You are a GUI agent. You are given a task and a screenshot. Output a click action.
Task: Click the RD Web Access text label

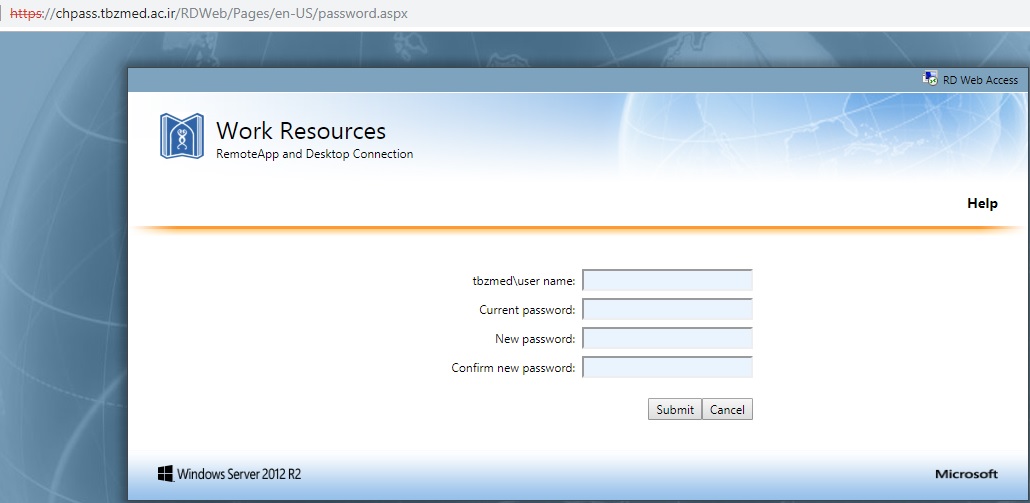pyautogui.click(x=980, y=80)
